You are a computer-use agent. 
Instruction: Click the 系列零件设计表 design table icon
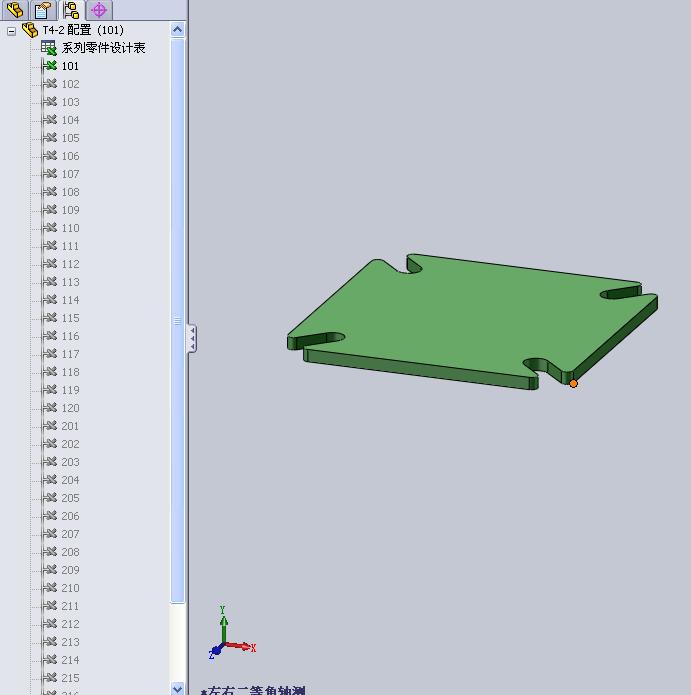(x=49, y=47)
